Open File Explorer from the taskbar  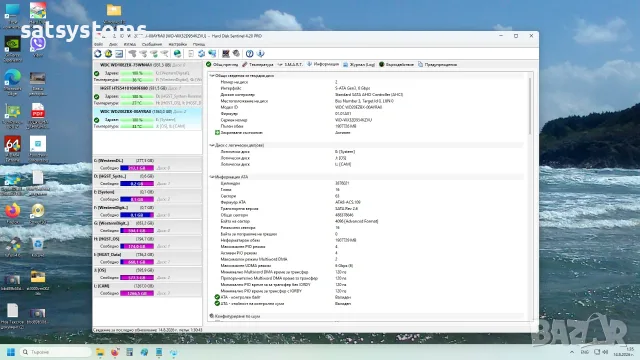(x=100, y=352)
